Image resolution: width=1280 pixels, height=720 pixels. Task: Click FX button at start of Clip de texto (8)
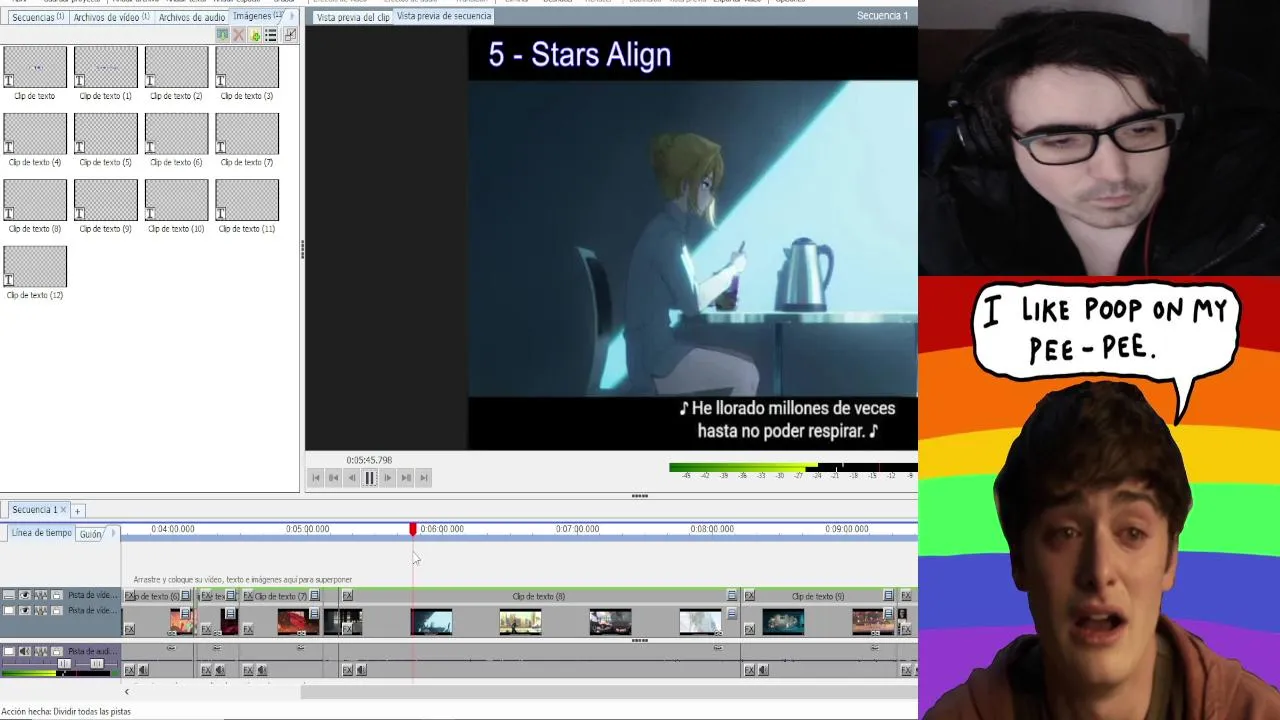pyautogui.click(x=347, y=595)
